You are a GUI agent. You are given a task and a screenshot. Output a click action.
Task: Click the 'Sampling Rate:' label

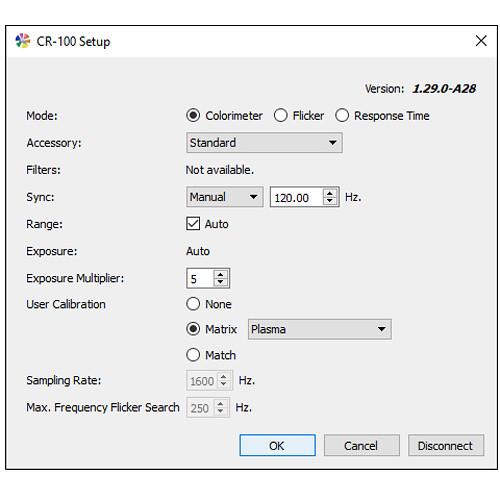pos(64,380)
